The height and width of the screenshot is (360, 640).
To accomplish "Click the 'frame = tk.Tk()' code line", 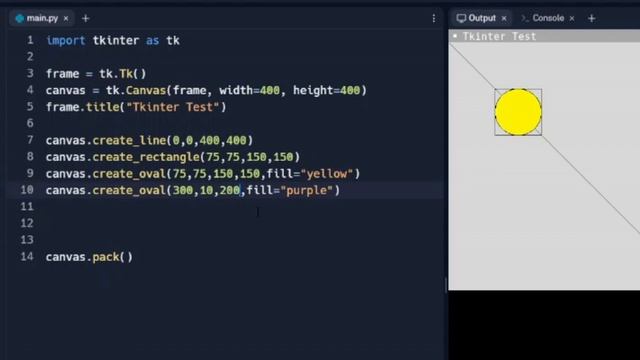I will point(96,73).
